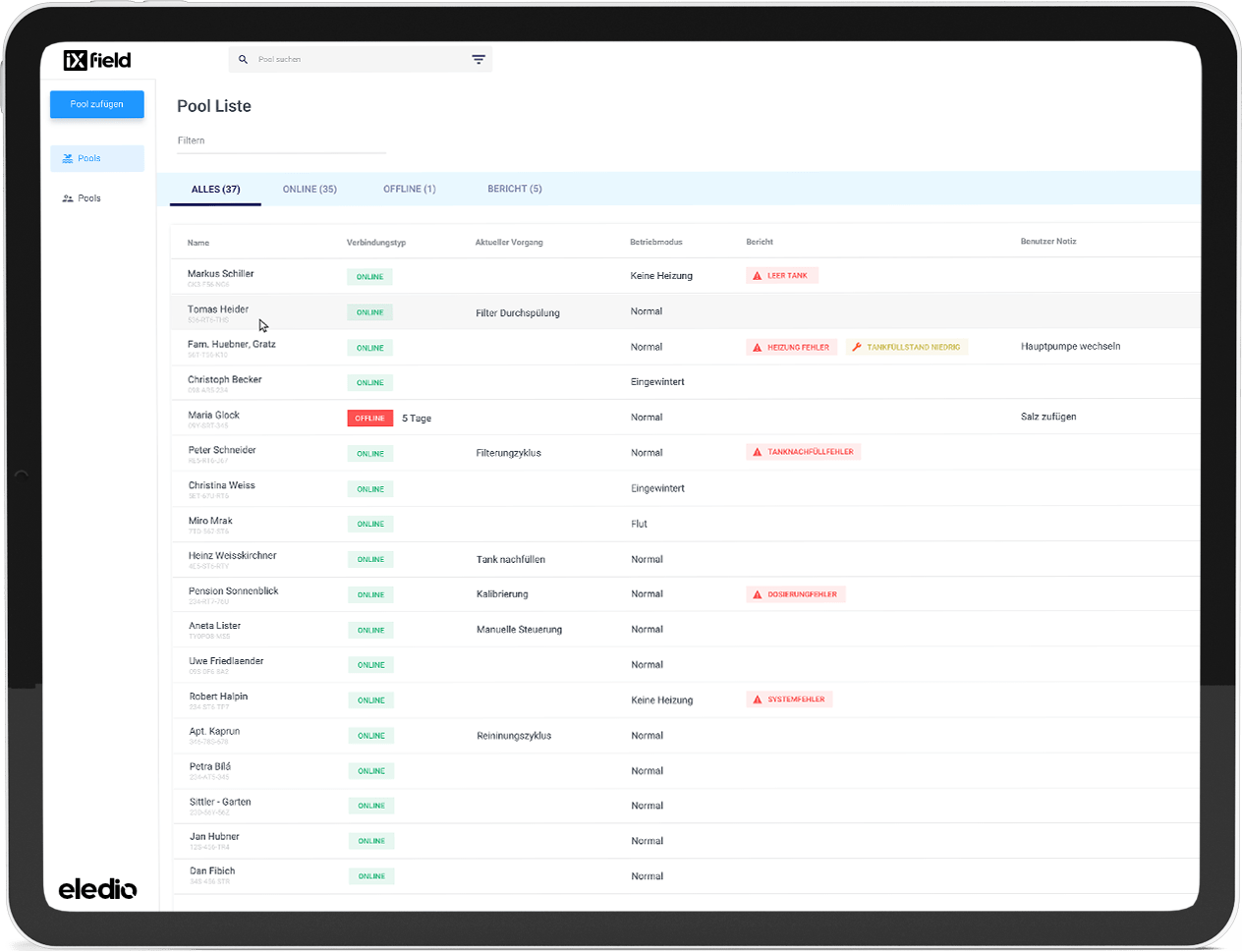Image resolution: width=1242 pixels, height=952 pixels.
Task: Open the BERICHT (5) tab
Action: (x=514, y=189)
